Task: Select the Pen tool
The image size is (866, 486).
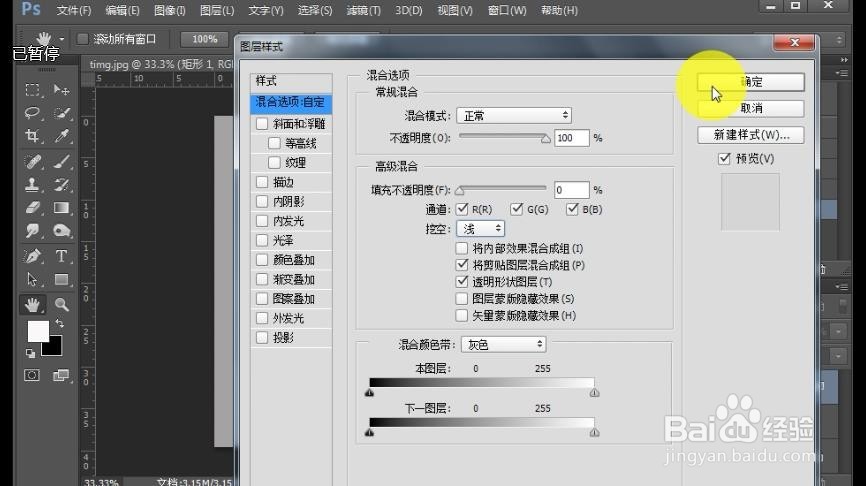Action: coord(32,256)
